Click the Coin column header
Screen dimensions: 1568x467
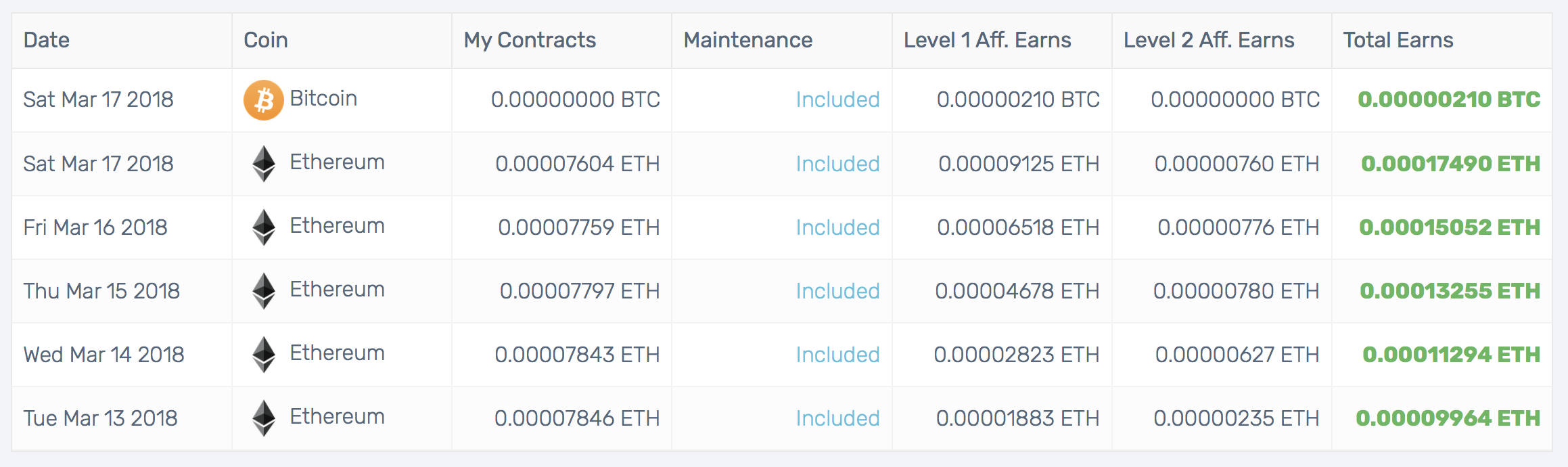pyautogui.click(x=266, y=41)
